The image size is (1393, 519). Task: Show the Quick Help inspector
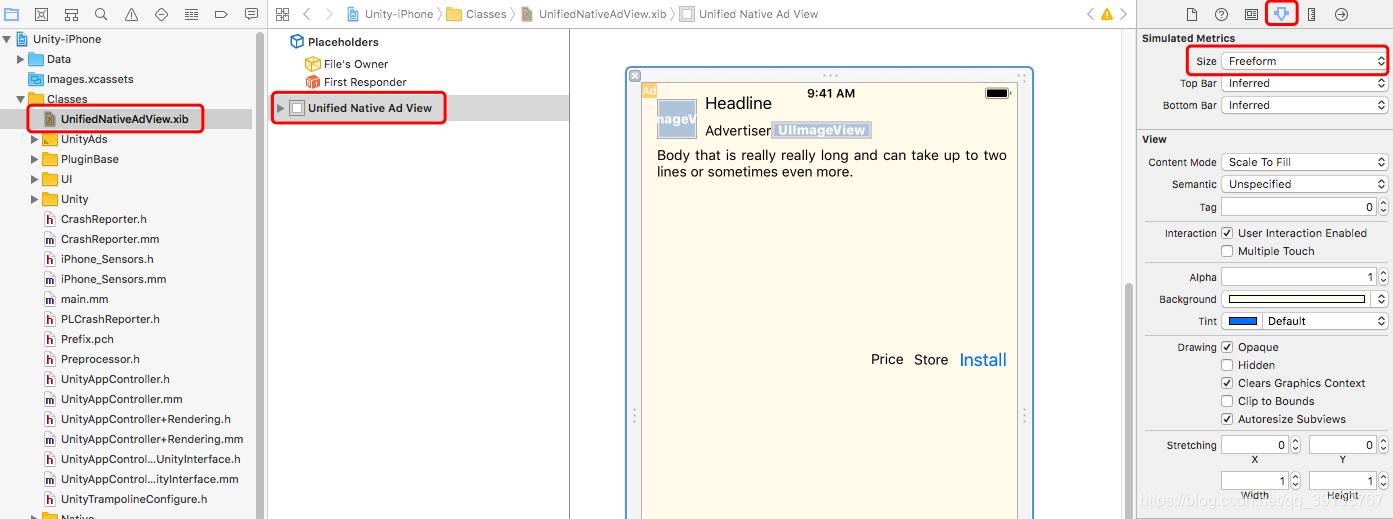[x=1221, y=14]
